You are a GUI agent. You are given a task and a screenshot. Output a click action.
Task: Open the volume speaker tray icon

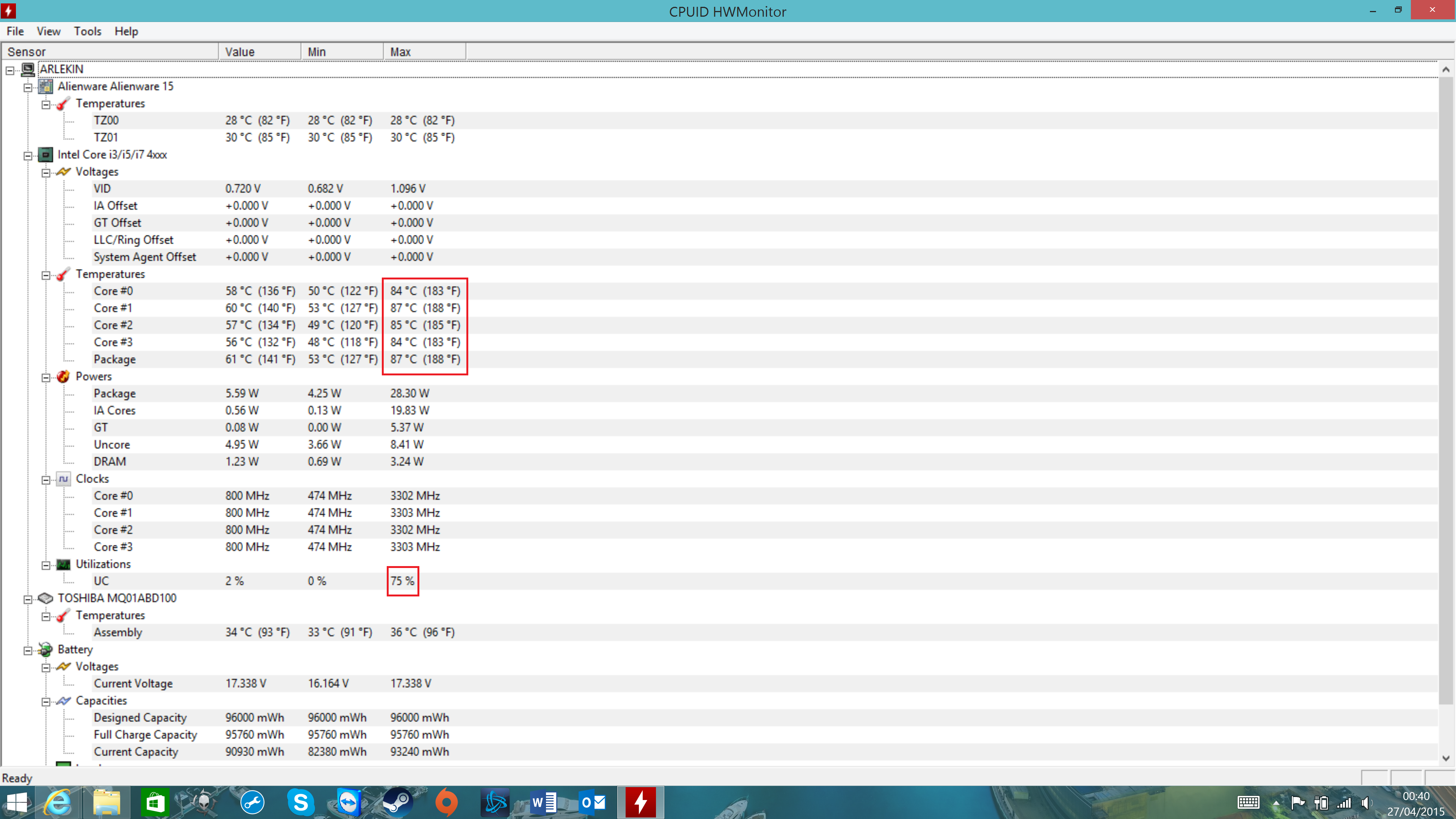point(1367,803)
